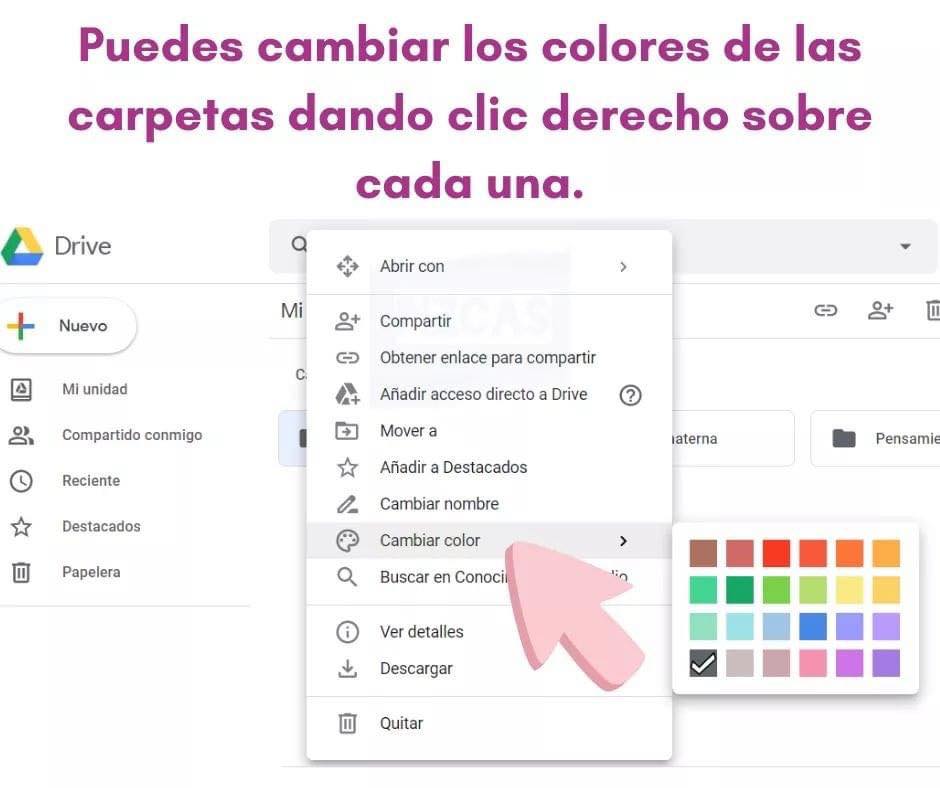Click the help question mark icon

pyautogui.click(x=630, y=395)
